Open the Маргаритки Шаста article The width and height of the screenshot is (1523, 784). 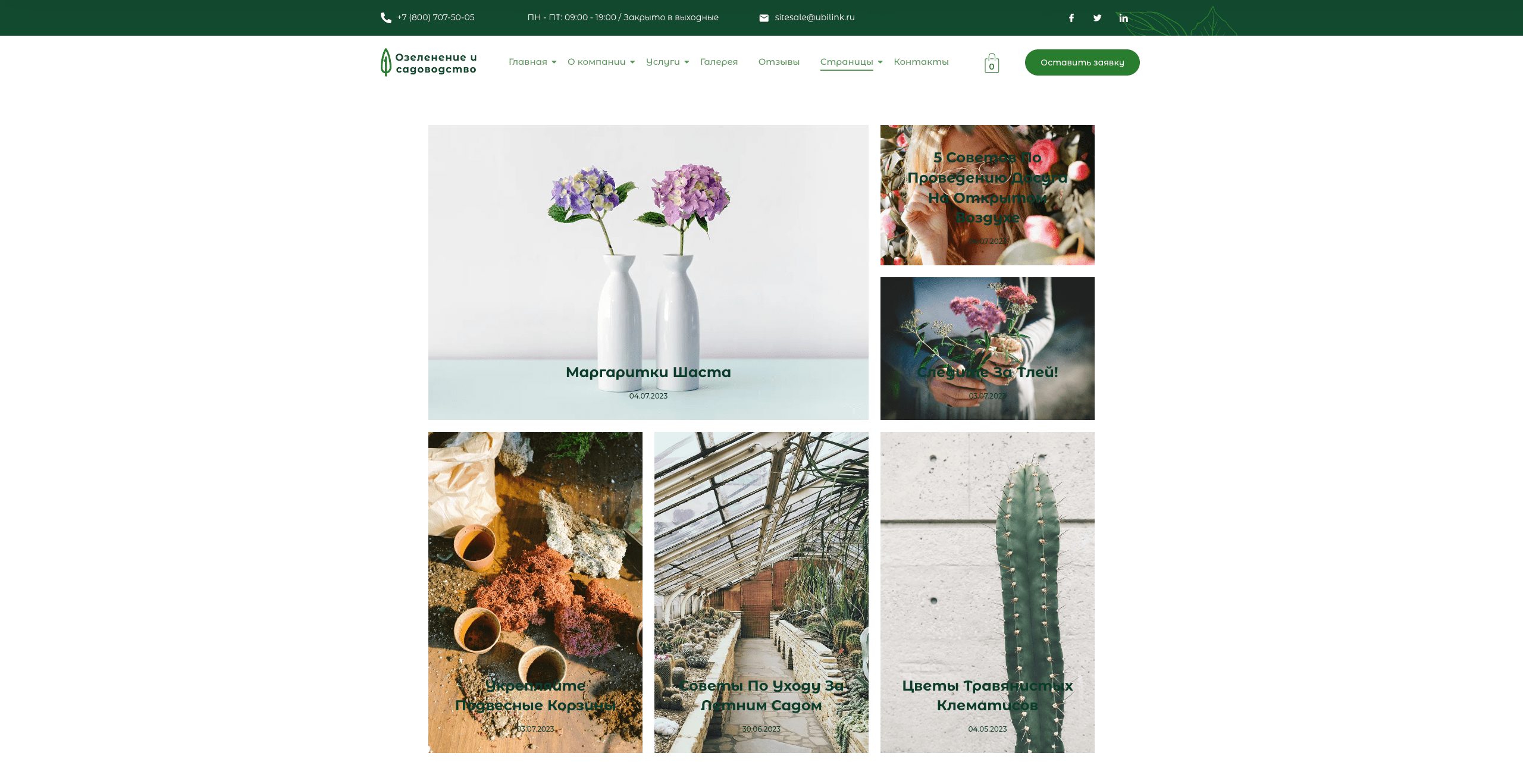[x=648, y=372]
